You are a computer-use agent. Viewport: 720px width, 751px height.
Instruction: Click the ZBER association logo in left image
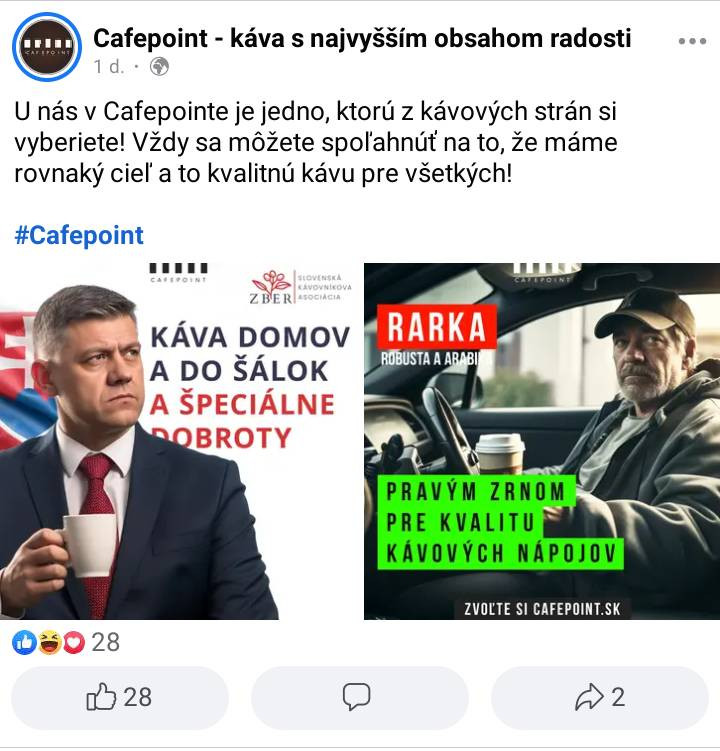click(302, 287)
